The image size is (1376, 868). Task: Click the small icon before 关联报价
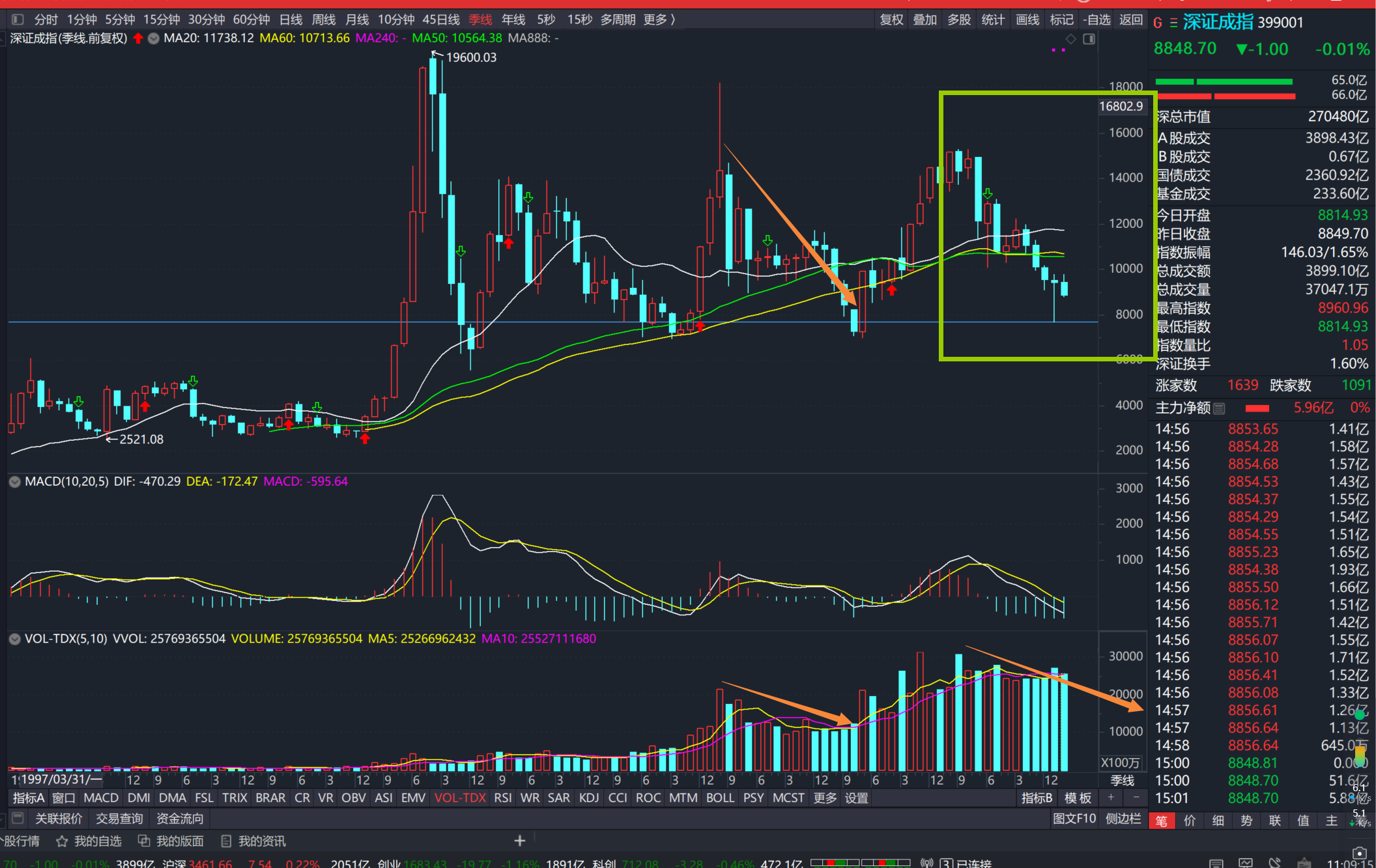coord(18,818)
